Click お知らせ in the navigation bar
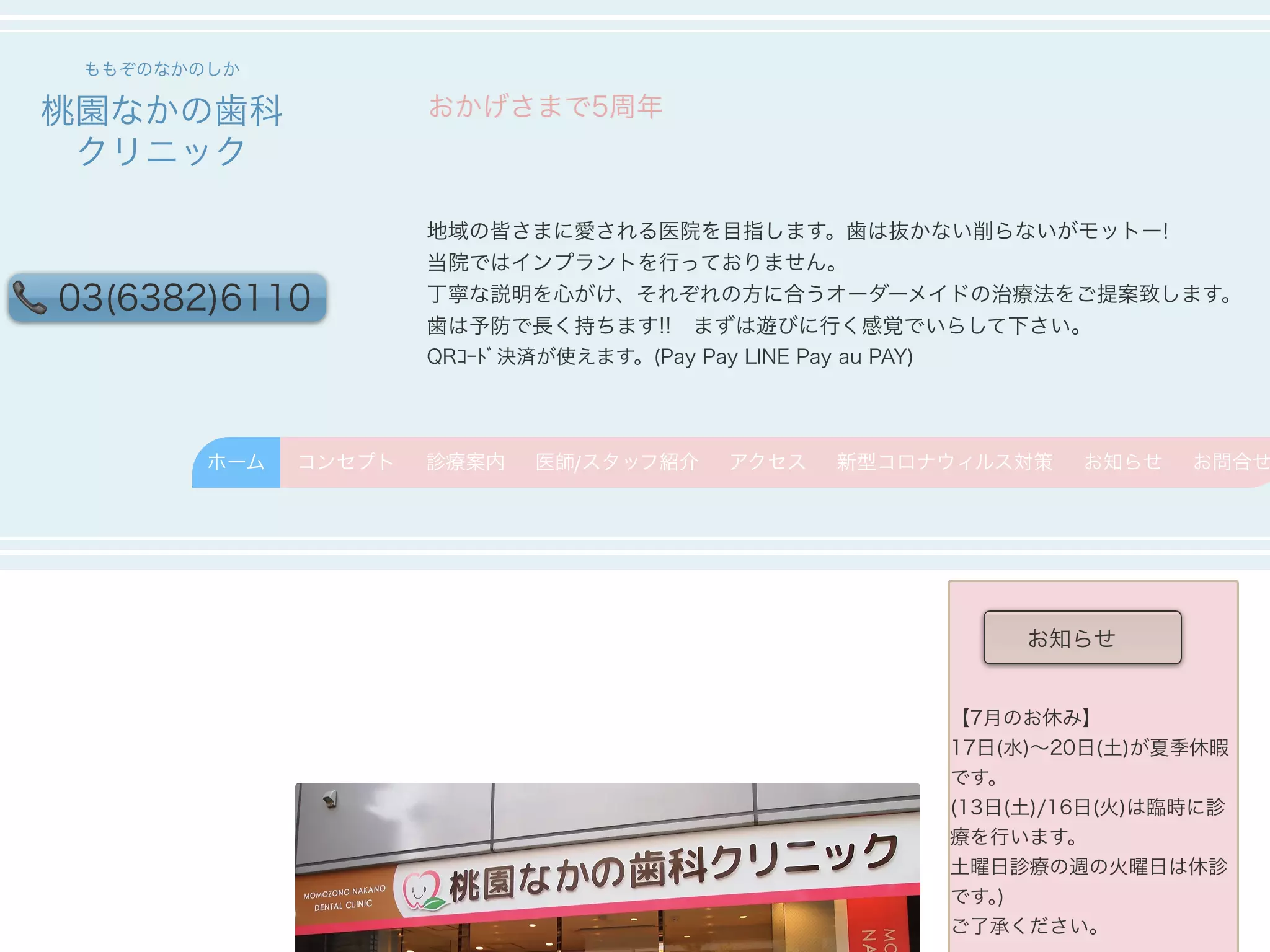1270x952 pixels. (1123, 462)
